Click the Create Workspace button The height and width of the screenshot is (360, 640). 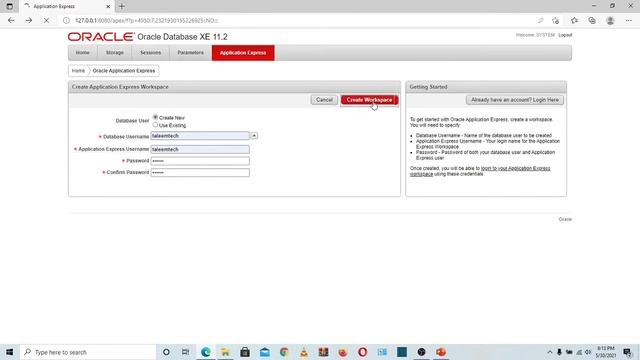[x=369, y=100]
